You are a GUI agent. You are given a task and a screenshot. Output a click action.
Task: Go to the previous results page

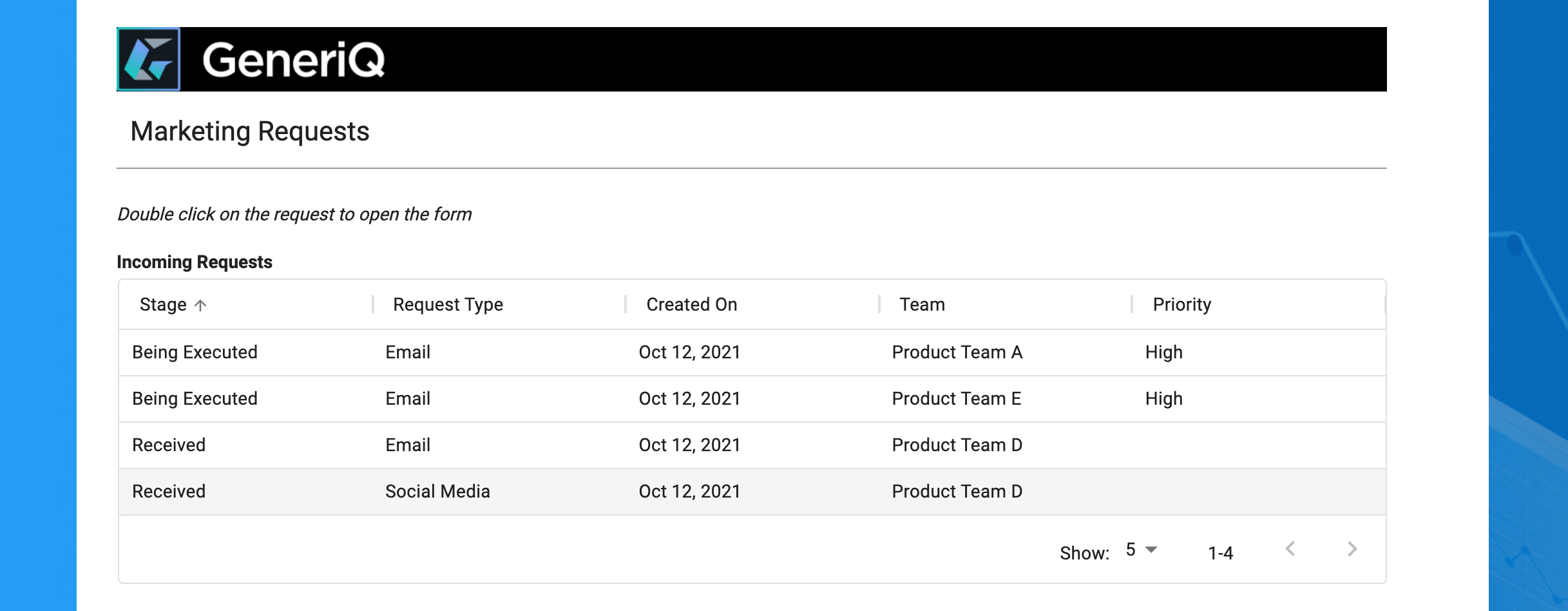[1290, 549]
